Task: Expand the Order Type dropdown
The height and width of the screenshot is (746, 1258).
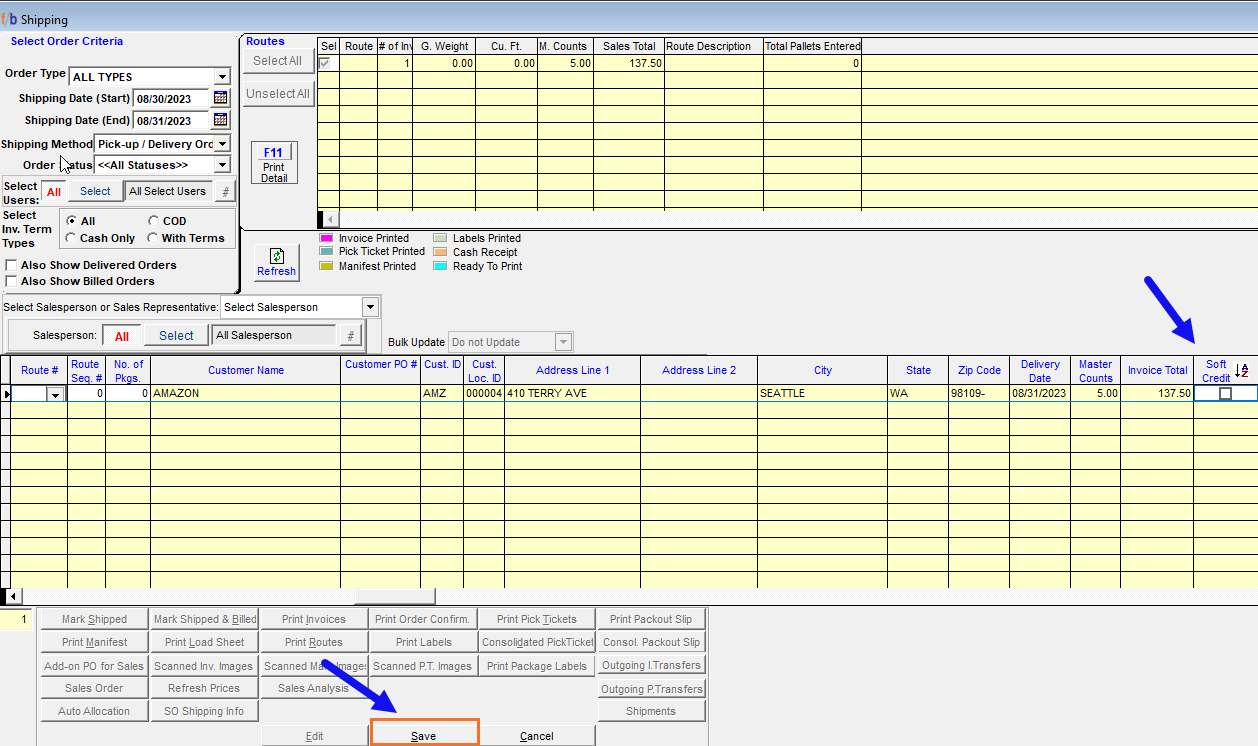Action: tap(222, 77)
